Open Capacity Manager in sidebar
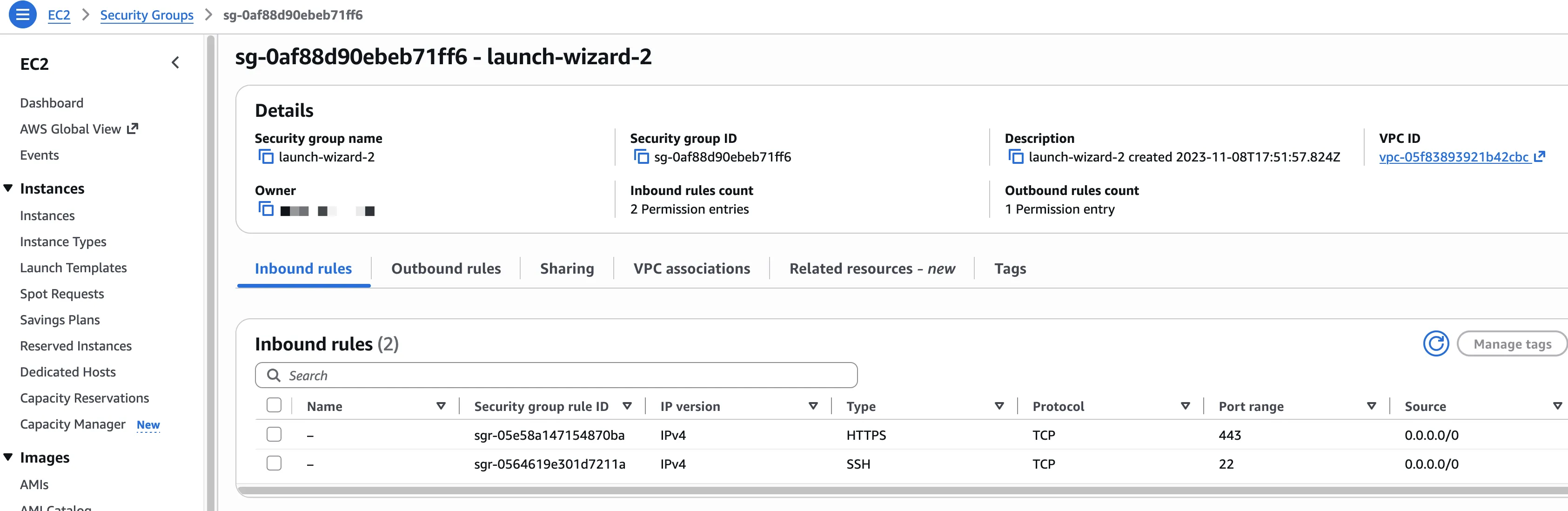This screenshot has width=1568, height=511. pyautogui.click(x=73, y=424)
